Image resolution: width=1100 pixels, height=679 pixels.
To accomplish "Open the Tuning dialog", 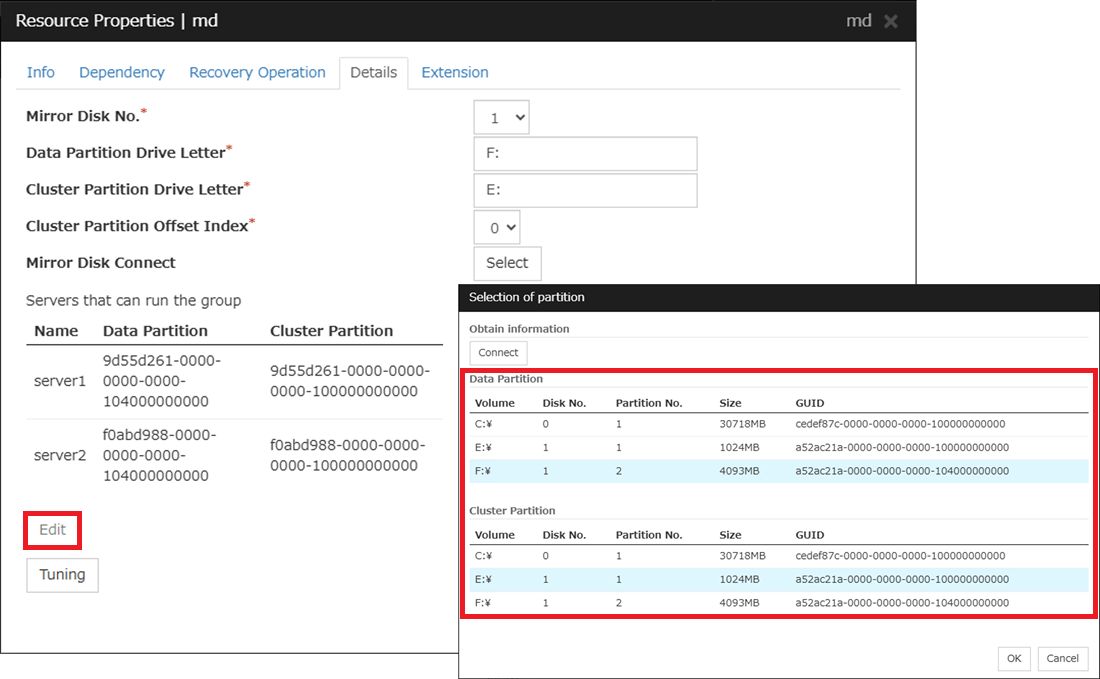I will pos(62,575).
